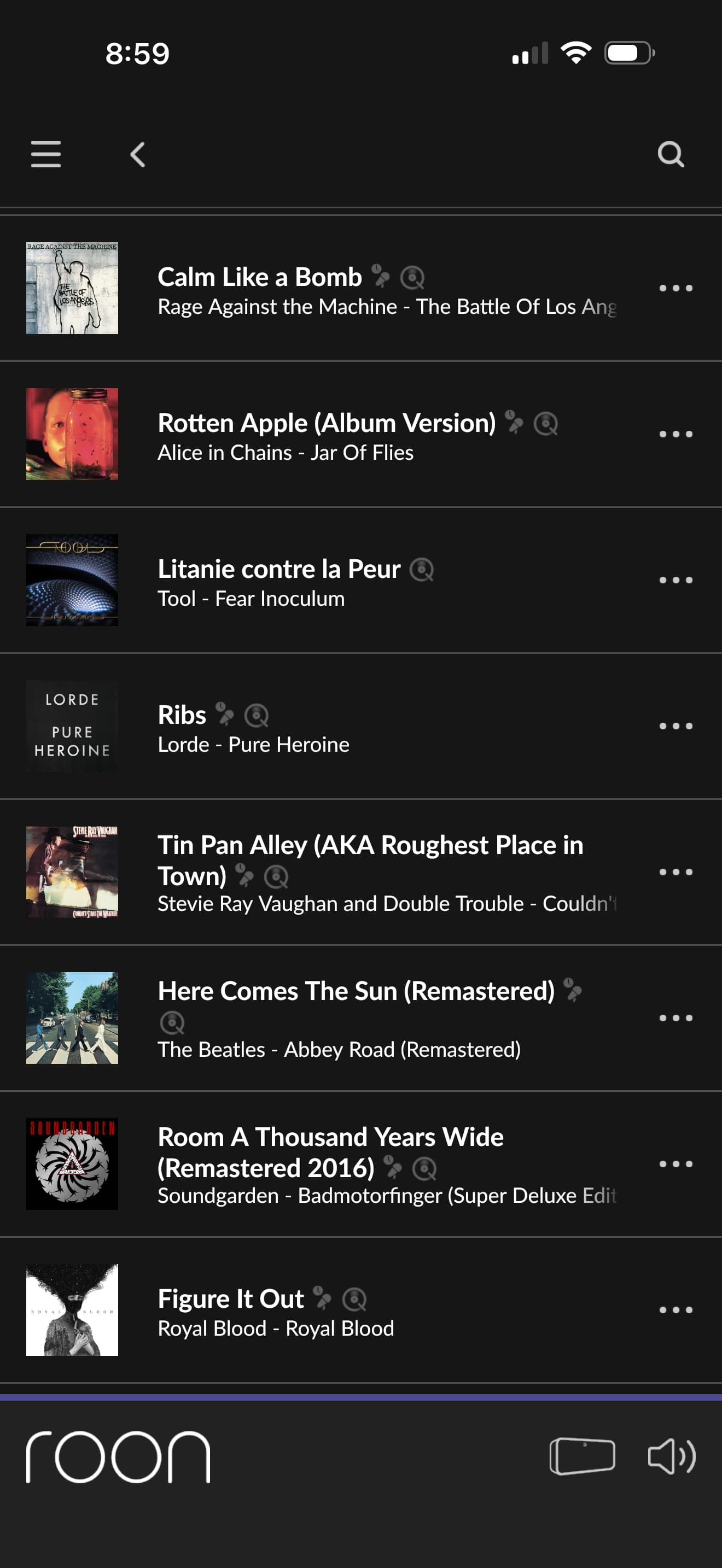Tap radio icon beside Litanie contre la Peur
Image resolution: width=722 pixels, height=1568 pixels.
coord(421,570)
